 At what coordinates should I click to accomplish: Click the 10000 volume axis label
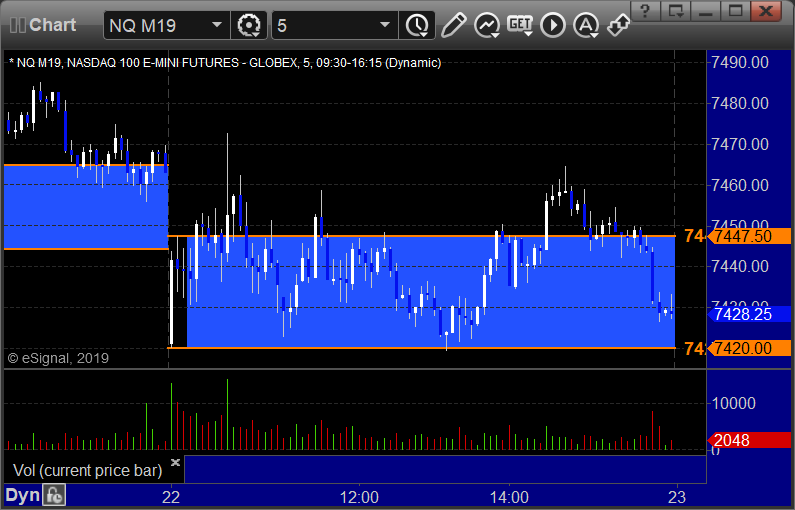(x=734, y=404)
